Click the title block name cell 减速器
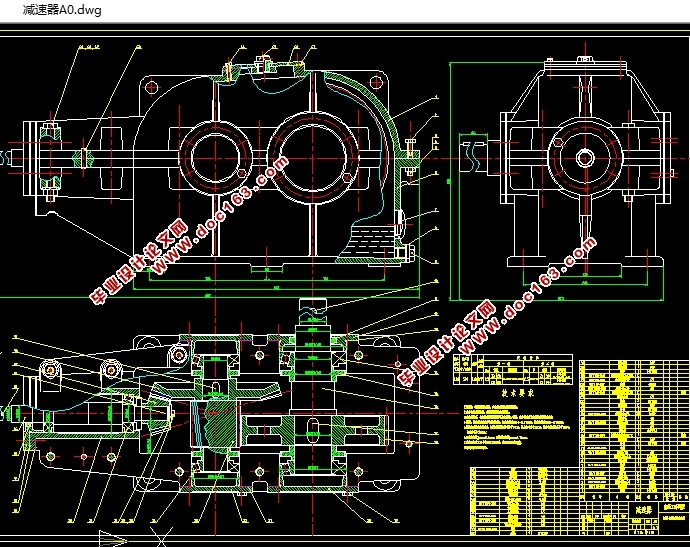Image resolution: width=690 pixels, height=547 pixels. [x=646, y=510]
